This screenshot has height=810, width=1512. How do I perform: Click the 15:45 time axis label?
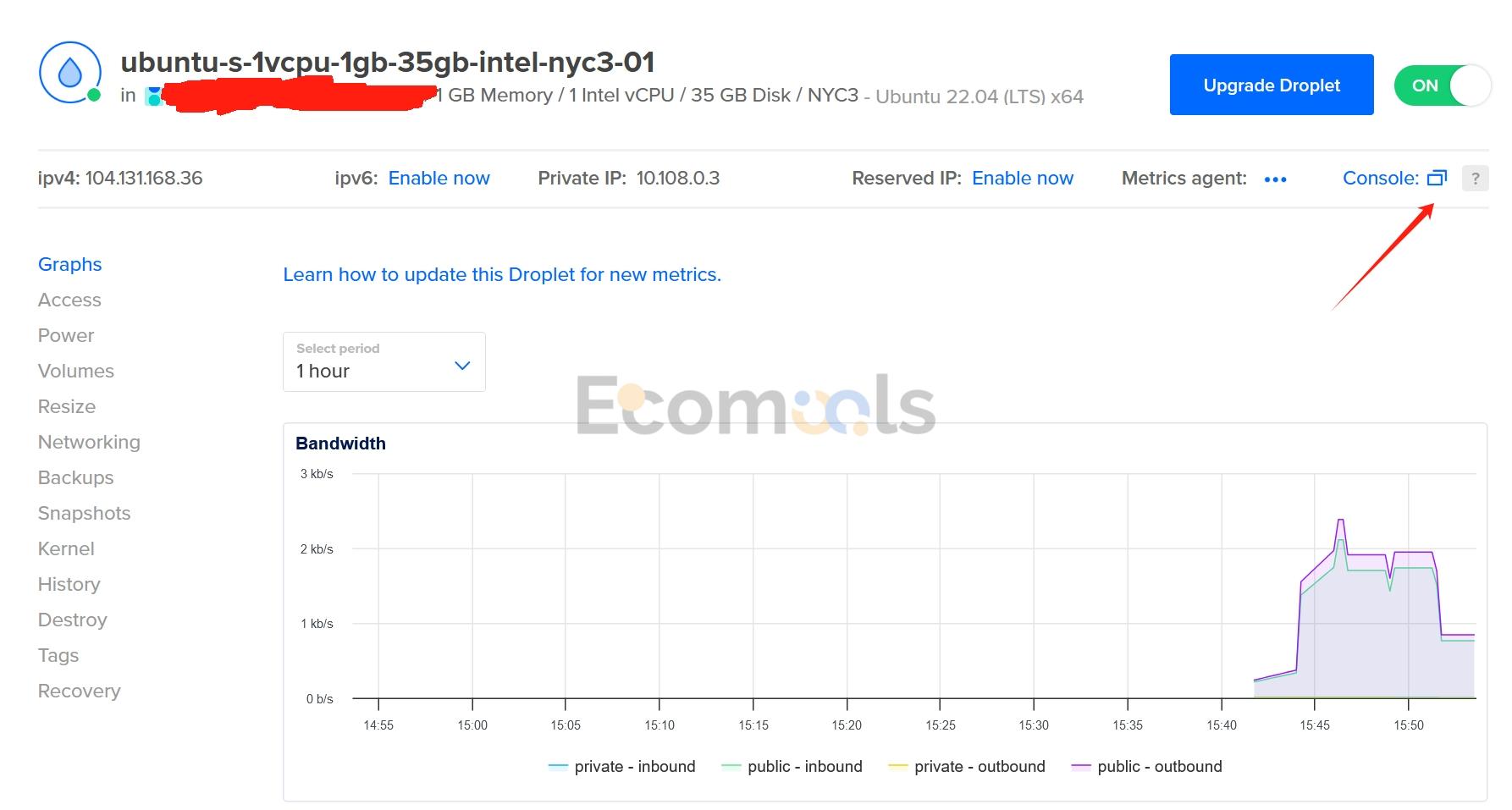tap(1315, 725)
